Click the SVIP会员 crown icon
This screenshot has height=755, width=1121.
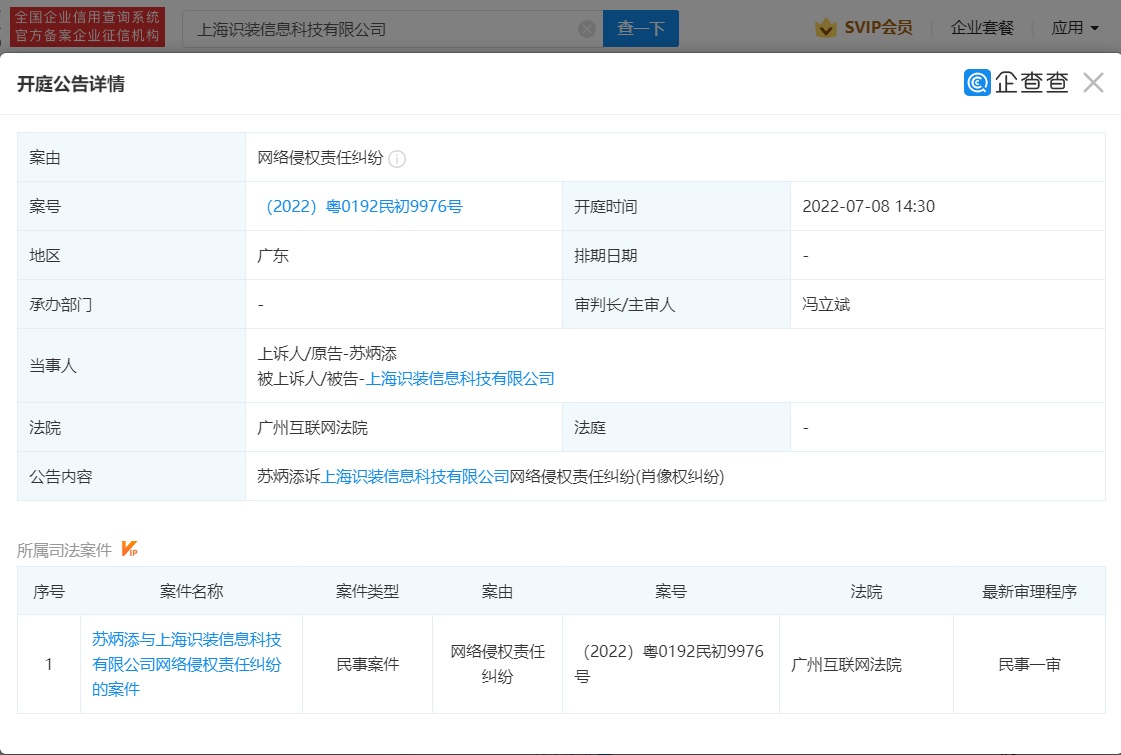coord(825,28)
